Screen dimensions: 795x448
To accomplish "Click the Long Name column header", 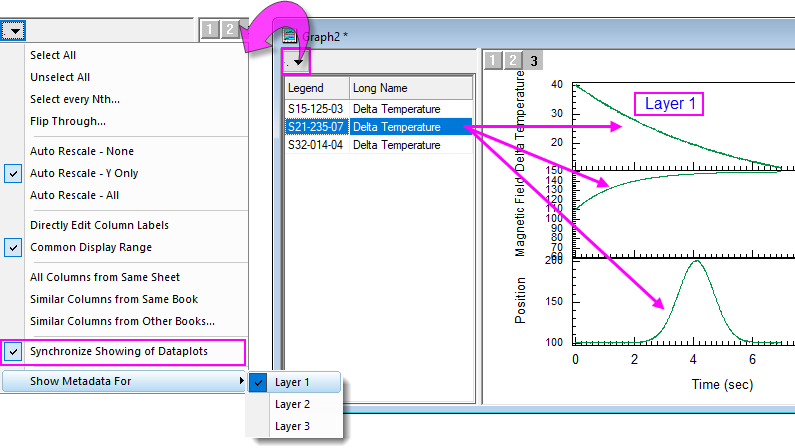I will tap(380, 88).
